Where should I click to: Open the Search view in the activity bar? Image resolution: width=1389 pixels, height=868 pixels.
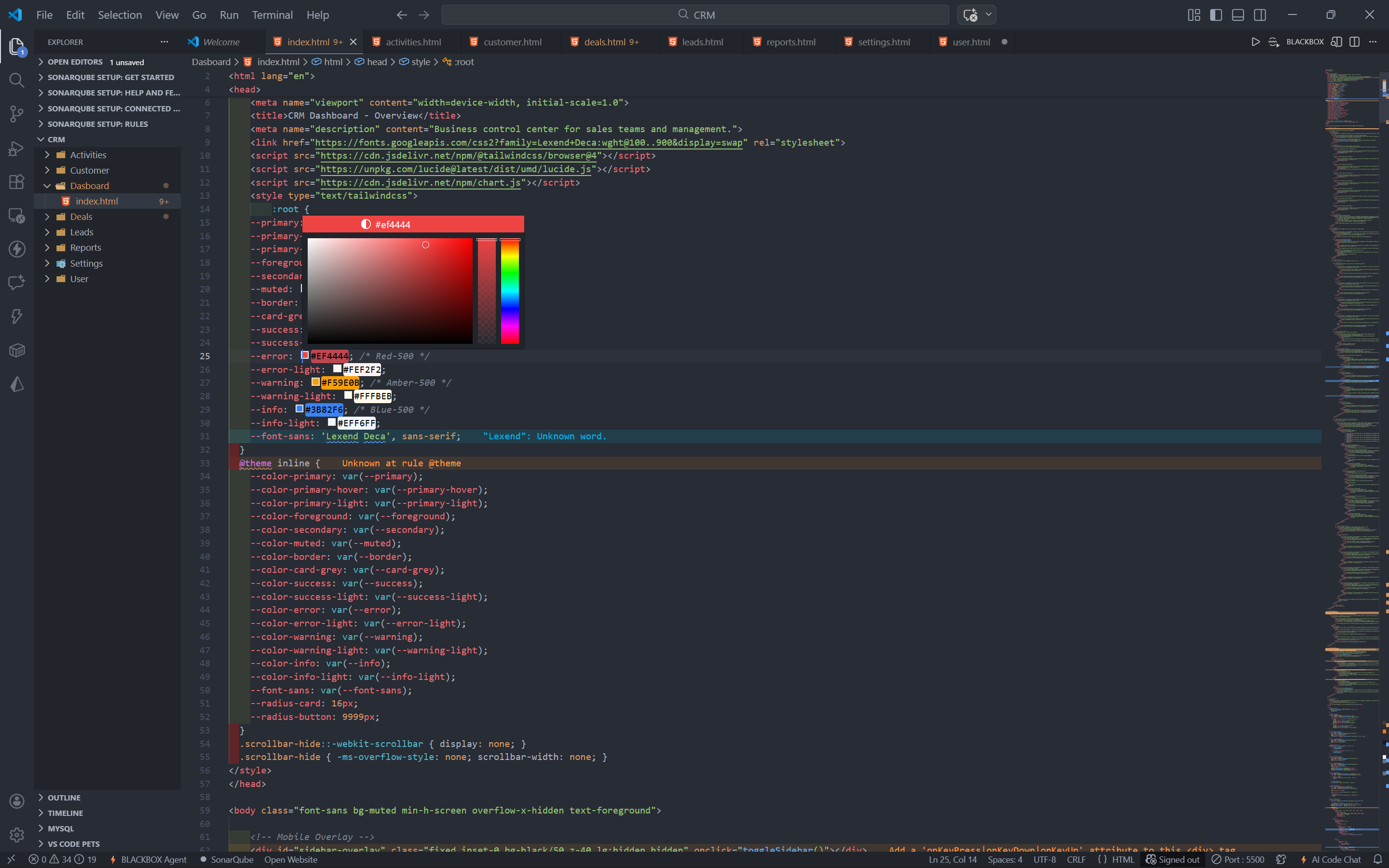coord(16,81)
